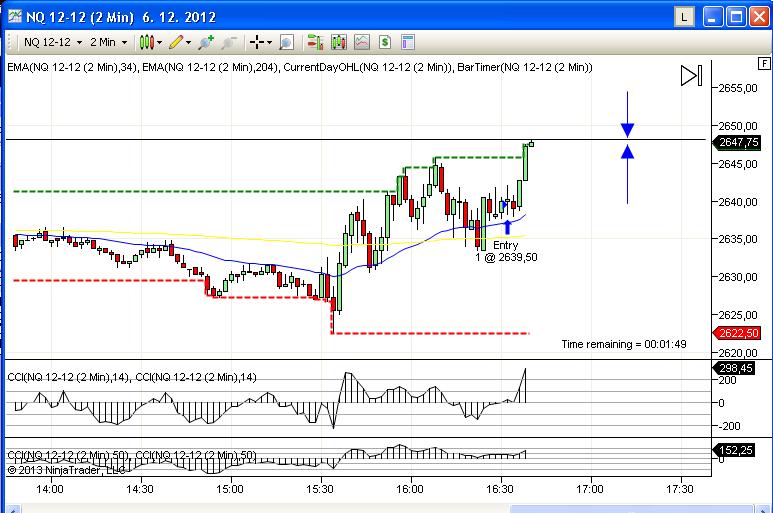Click the zoom out magnifier icon
The height and width of the screenshot is (513, 773).
tap(229, 42)
